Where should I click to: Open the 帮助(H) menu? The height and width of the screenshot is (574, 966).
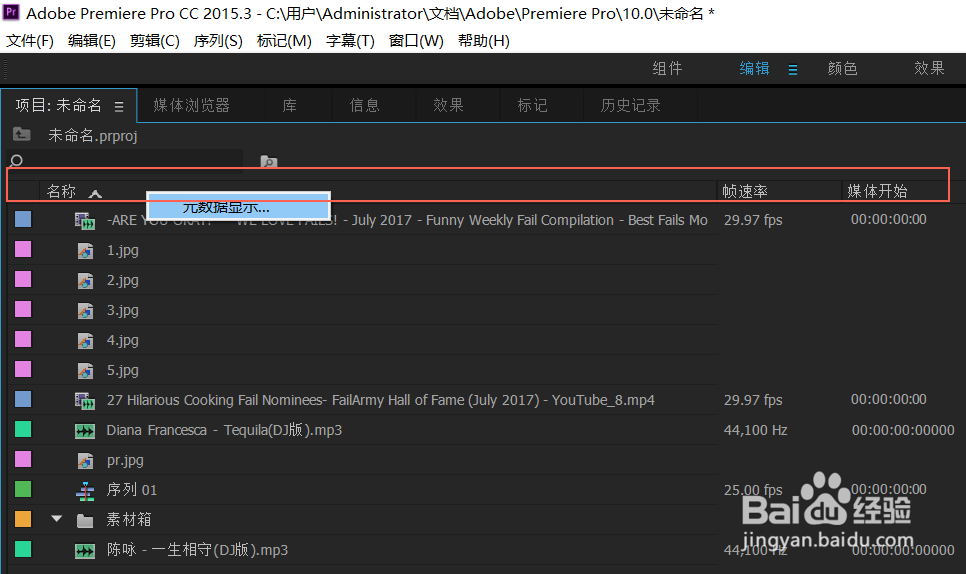[484, 41]
